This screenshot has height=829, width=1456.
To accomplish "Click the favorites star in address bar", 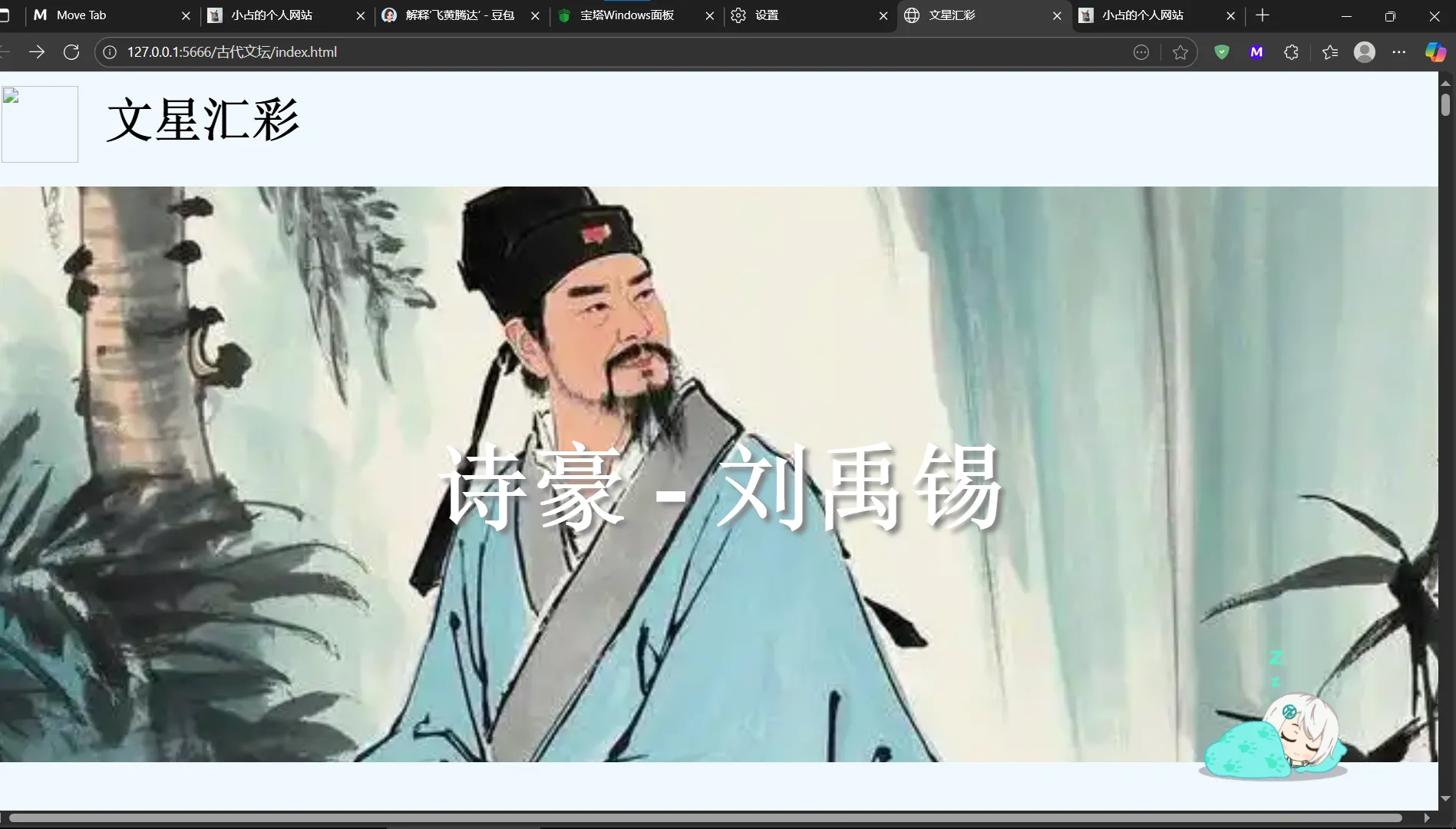I will pyautogui.click(x=1180, y=52).
